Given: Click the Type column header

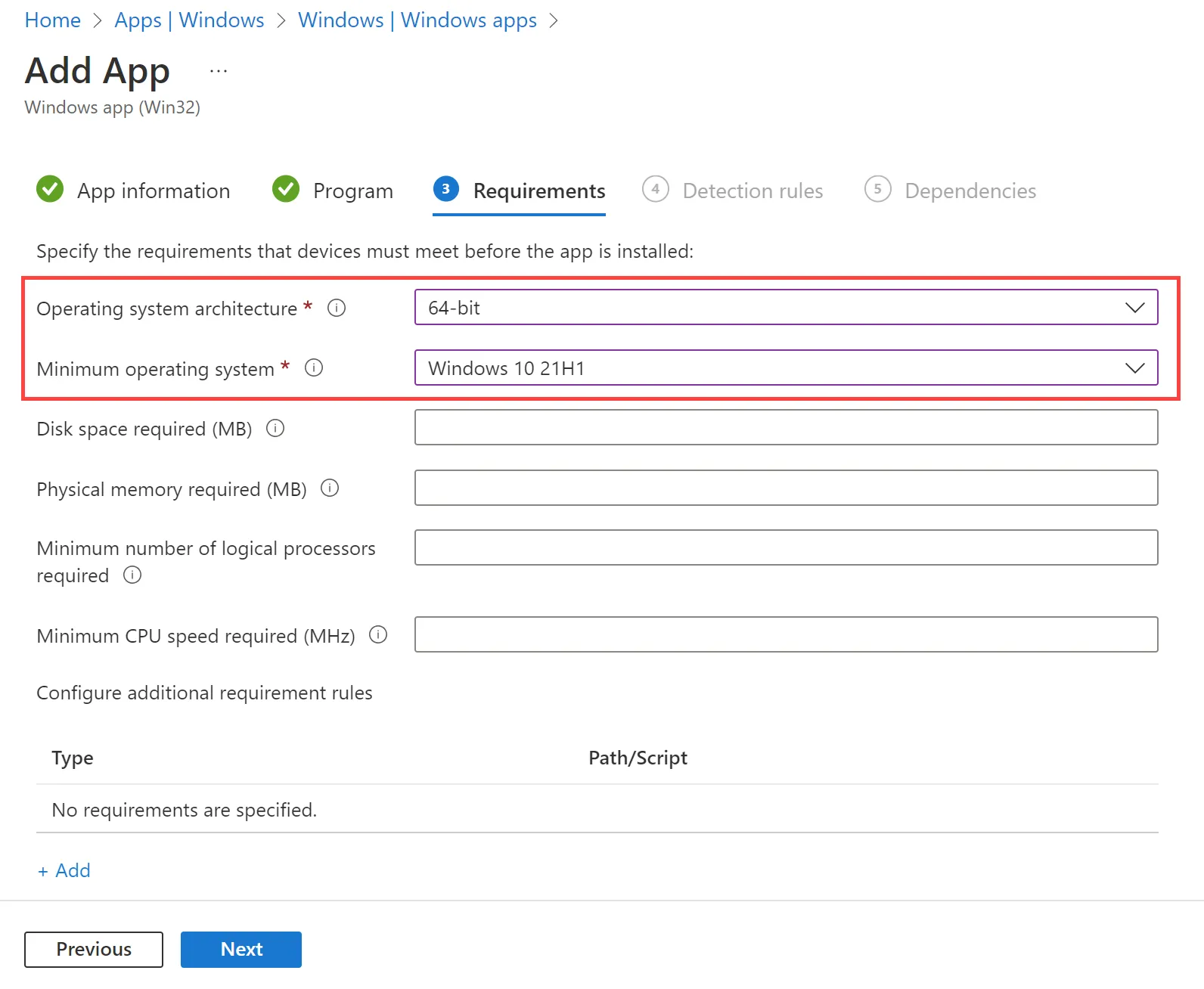Looking at the screenshot, I should (x=73, y=758).
